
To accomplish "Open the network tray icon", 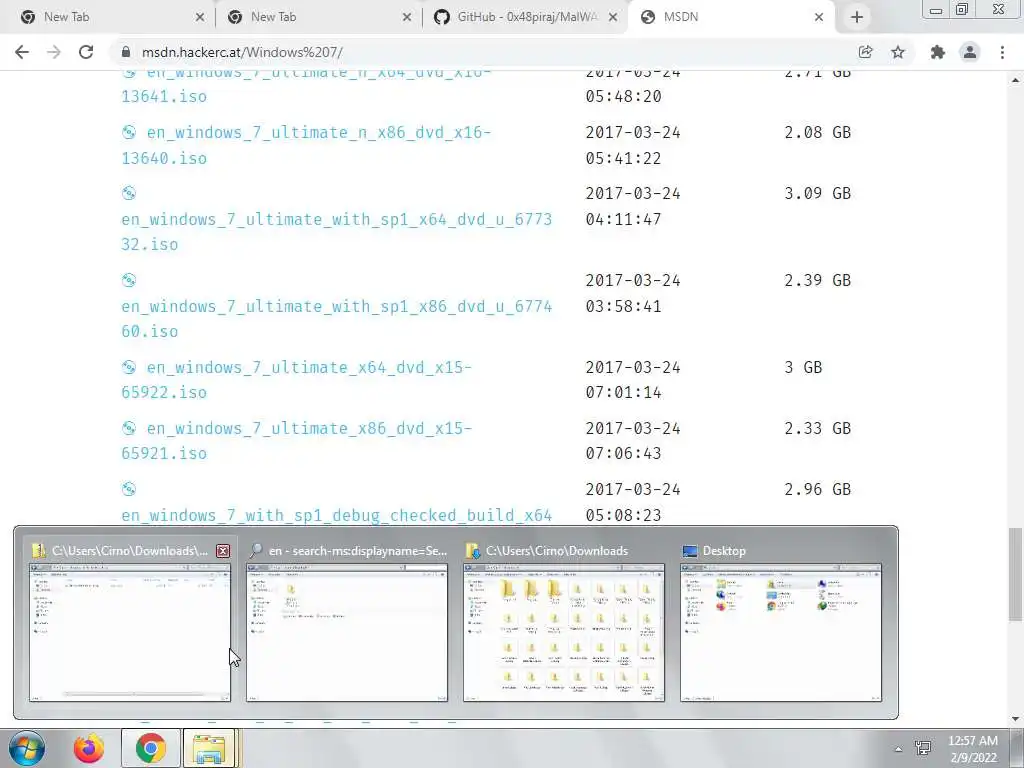I will [923, 748].
